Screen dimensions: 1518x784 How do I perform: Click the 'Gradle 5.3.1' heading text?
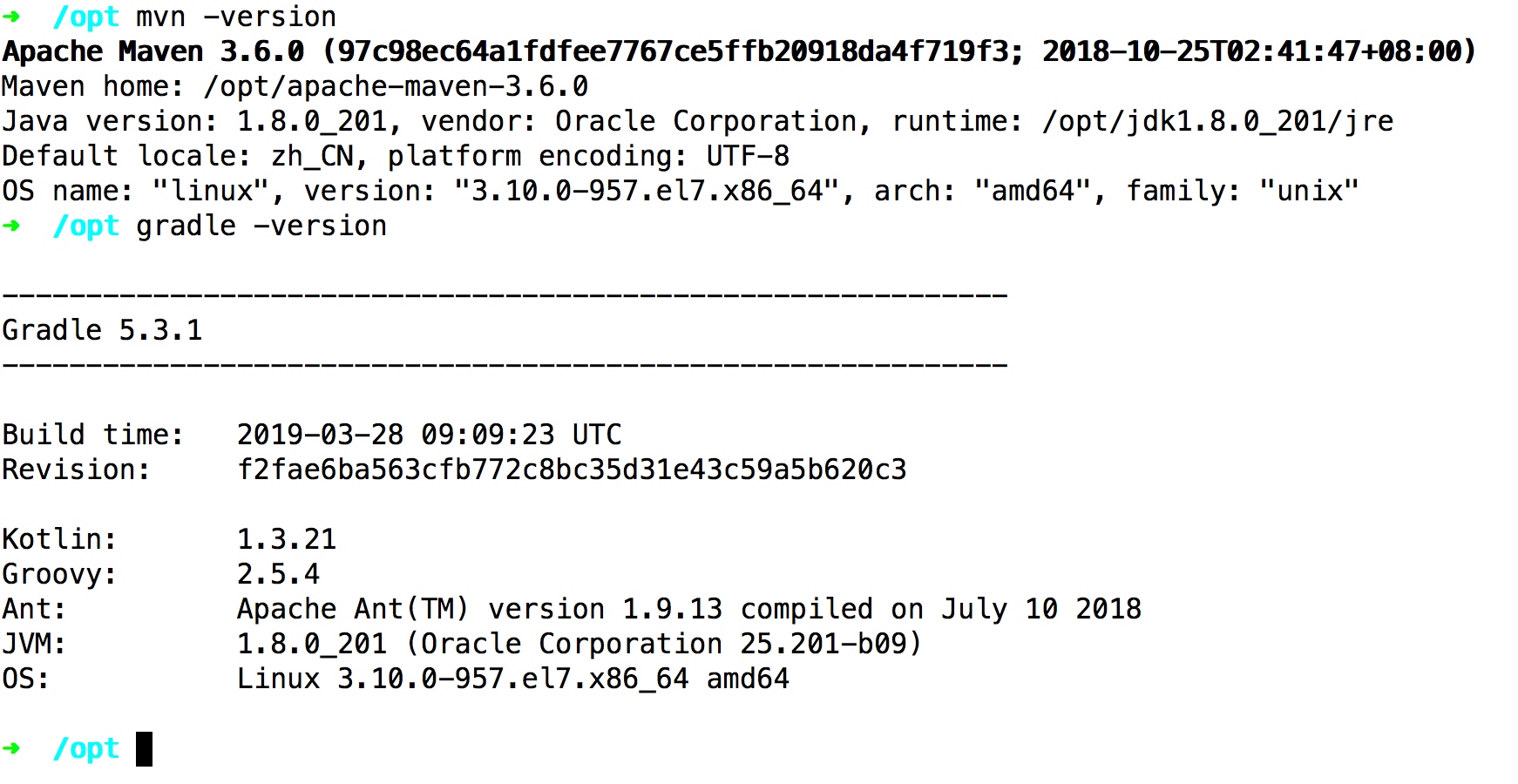click(x=102, y=330)
